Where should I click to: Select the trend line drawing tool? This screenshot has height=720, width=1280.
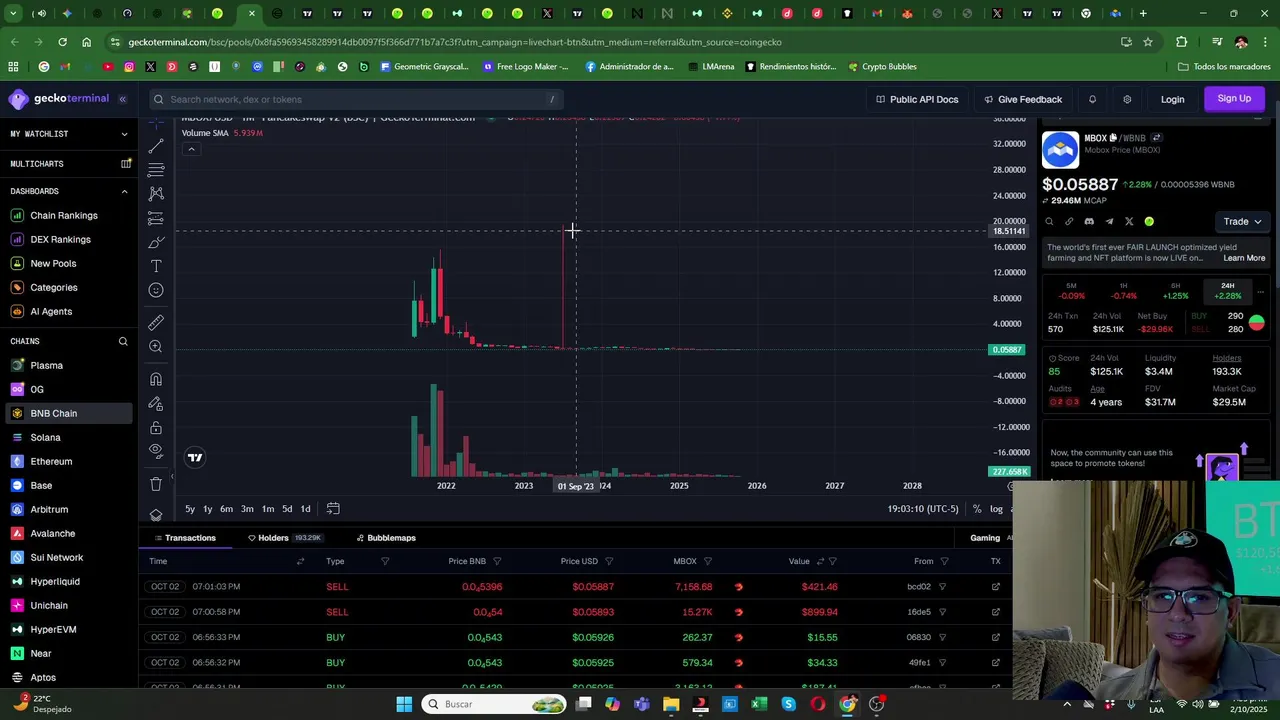pyautogui.click(x=156, y=146)
